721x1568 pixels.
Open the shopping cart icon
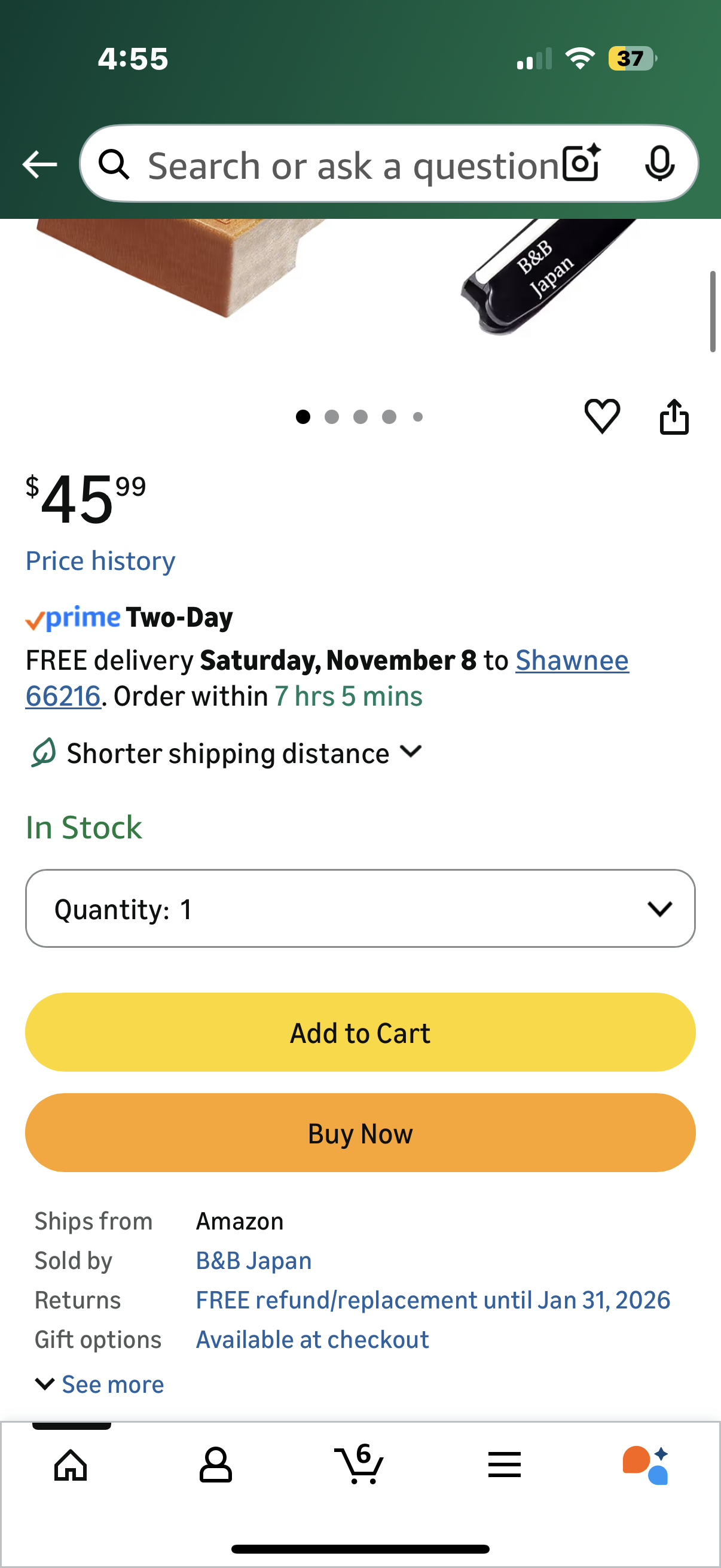(359, 1465)
